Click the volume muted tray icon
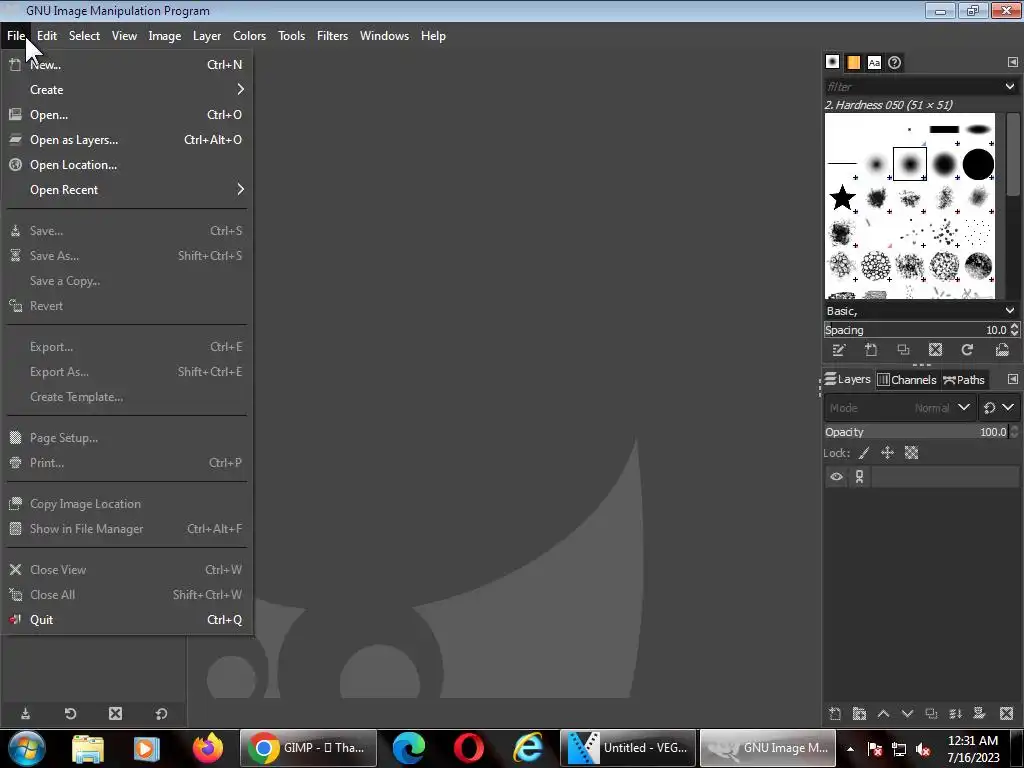 (923, 748)
